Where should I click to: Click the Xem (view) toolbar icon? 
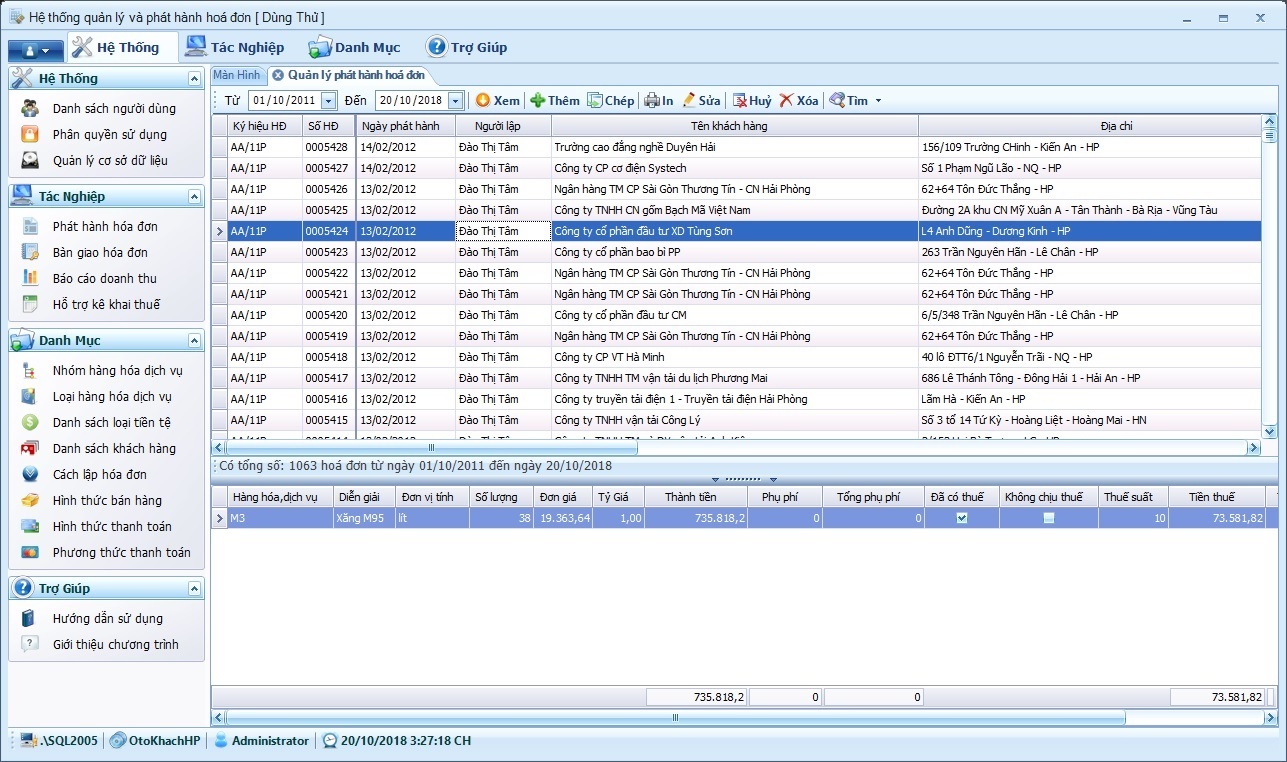point(483,100)
